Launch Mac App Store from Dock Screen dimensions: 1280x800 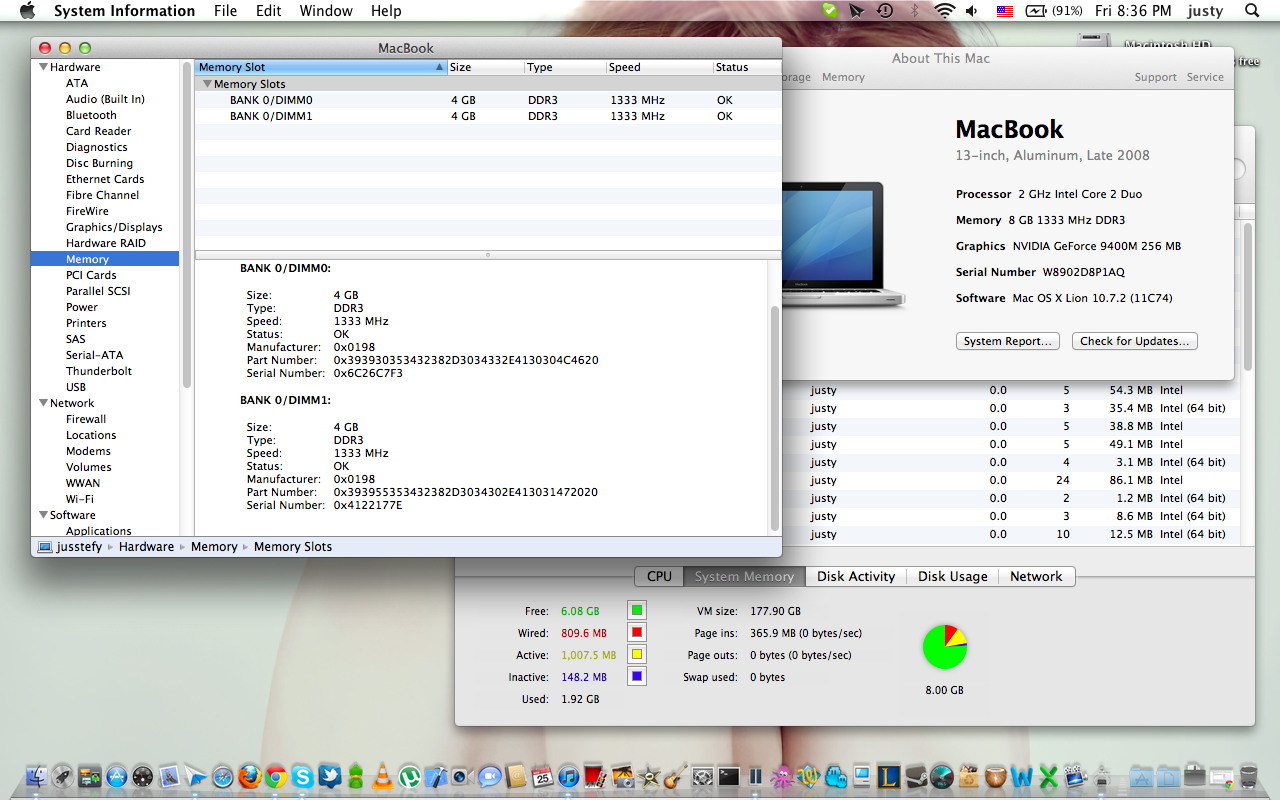pos(116,776)
